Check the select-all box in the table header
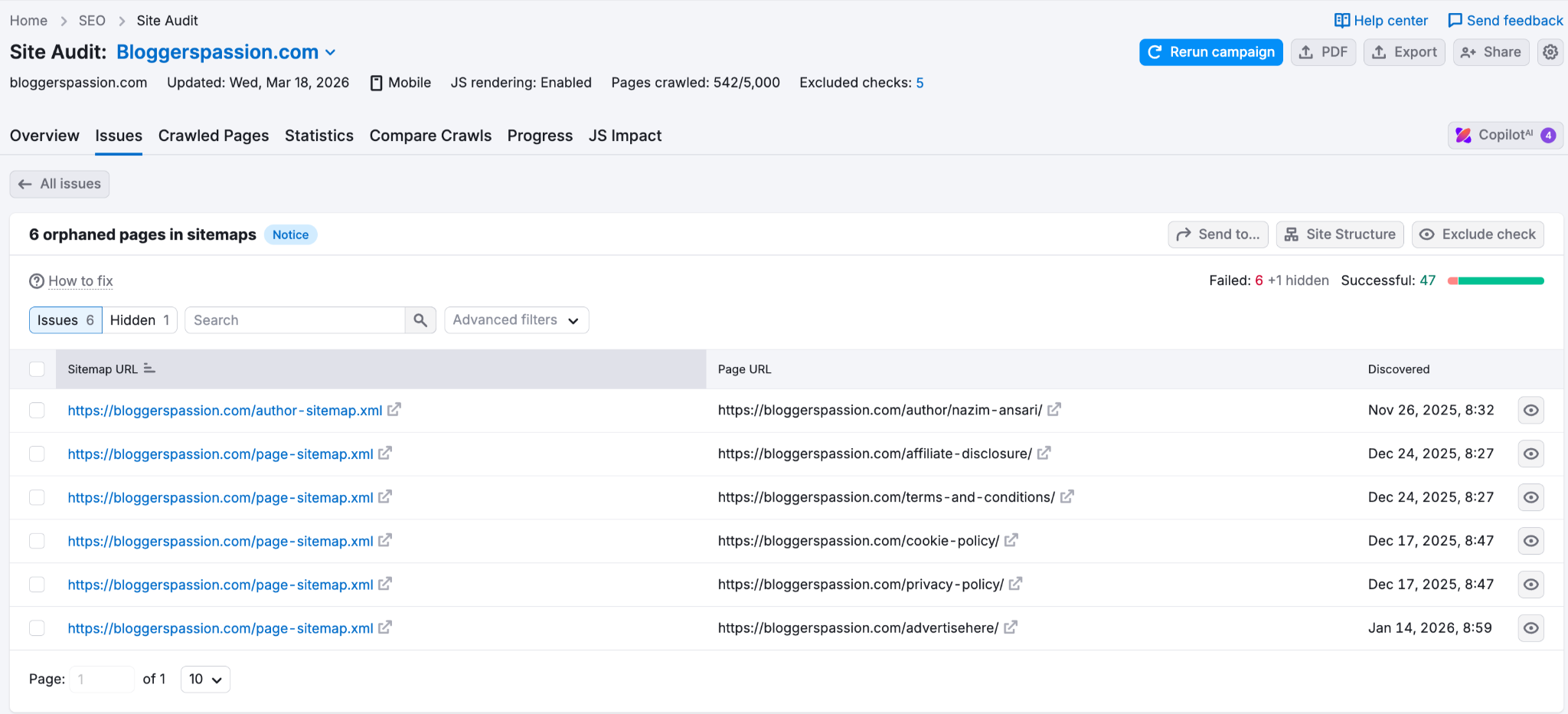This screenshot has width=1568, height=714. tap(37, 368)
